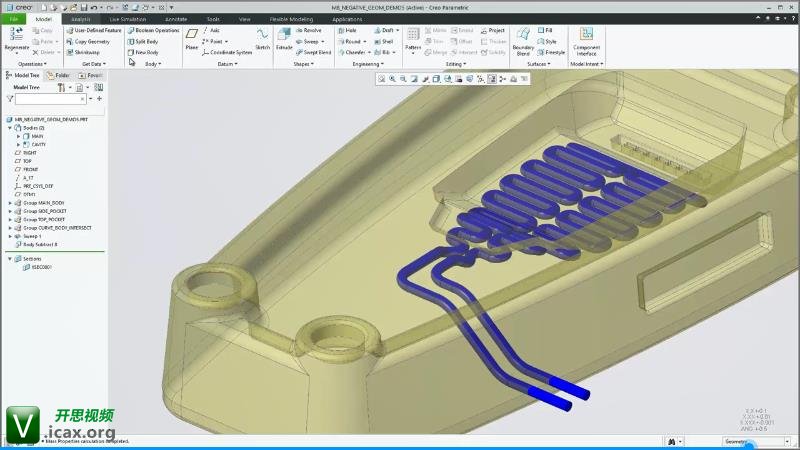Image resolution: width=800 pixels, height=450 pixels.
Task: Expand the Sweep 1 feature node
Action: pos(10,236)
